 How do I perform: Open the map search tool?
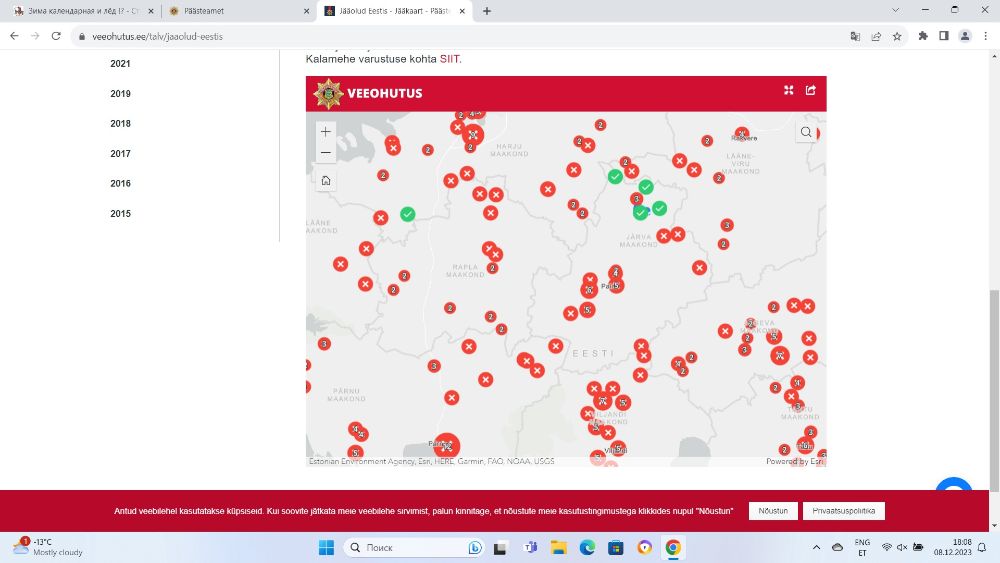tap(806, 132)
